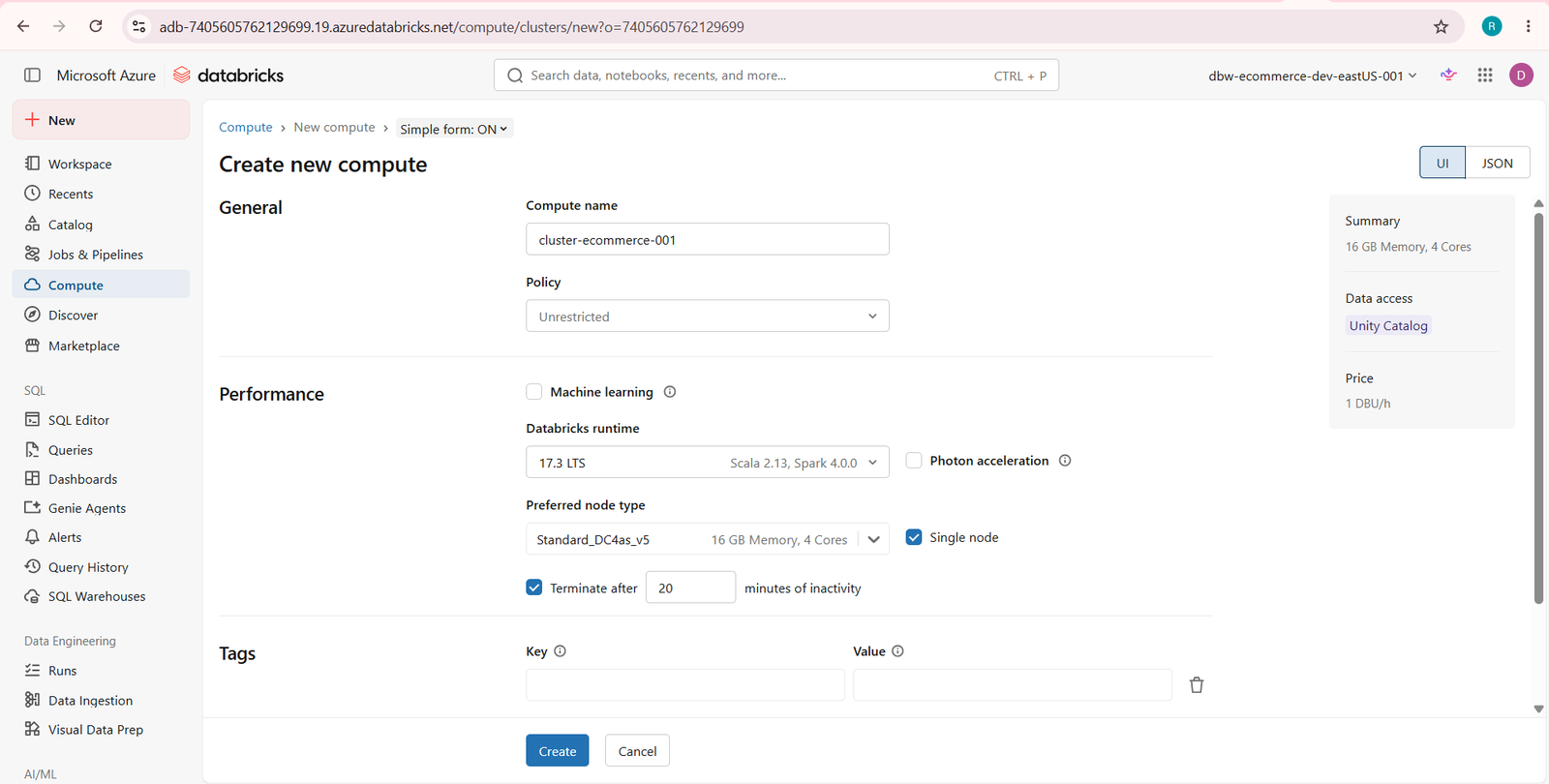Go to Compute breadcrumb link
Viewport: 1549px width, 784px height.
(245, 128)
